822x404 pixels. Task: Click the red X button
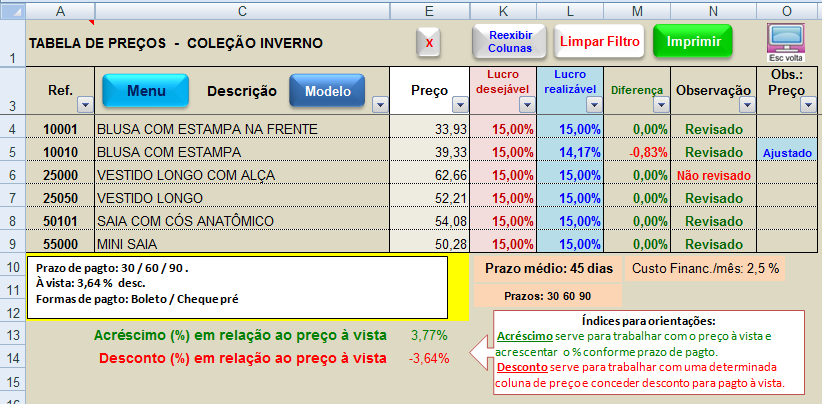428,43
